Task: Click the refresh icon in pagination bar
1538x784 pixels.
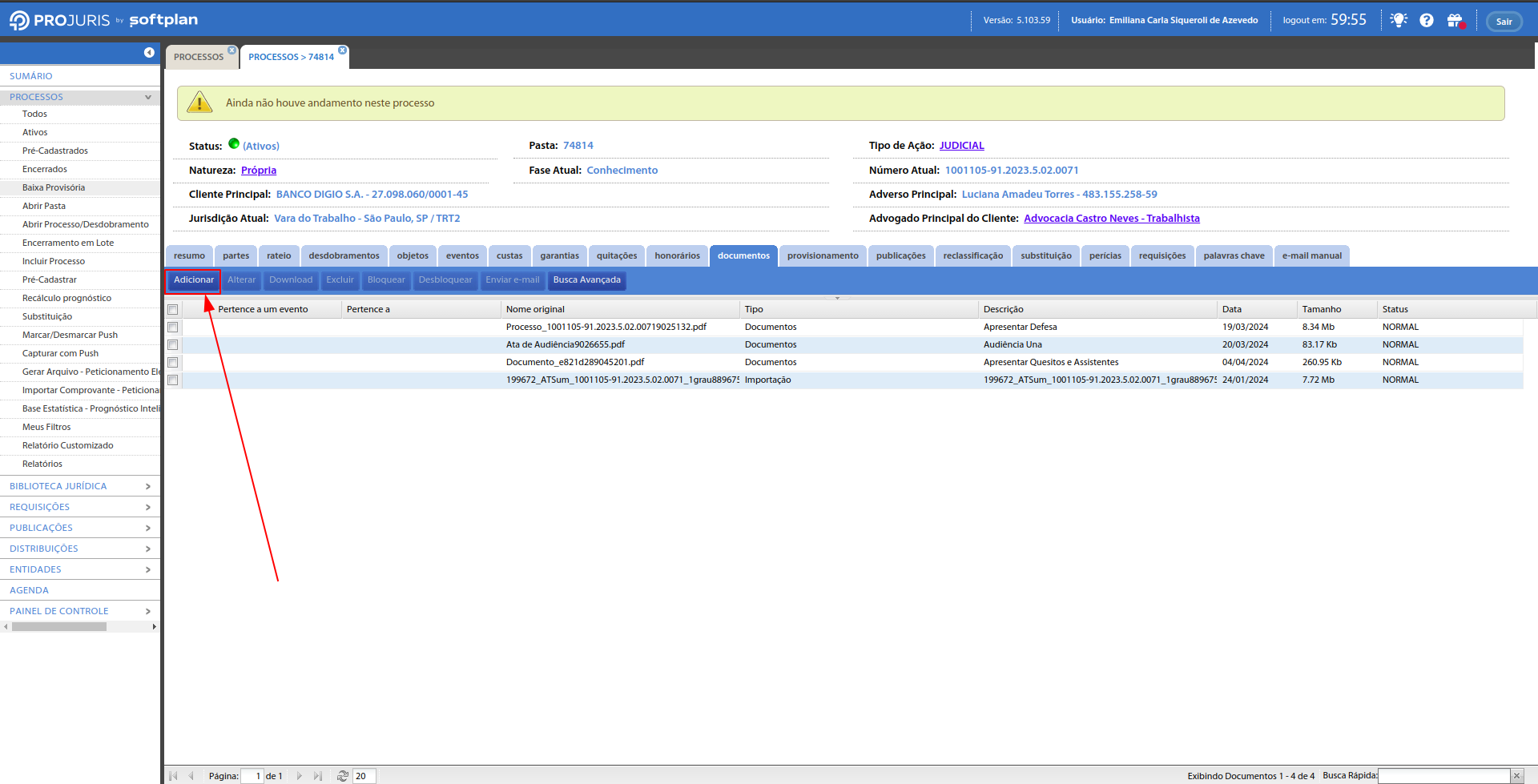Action: point(343,776)
